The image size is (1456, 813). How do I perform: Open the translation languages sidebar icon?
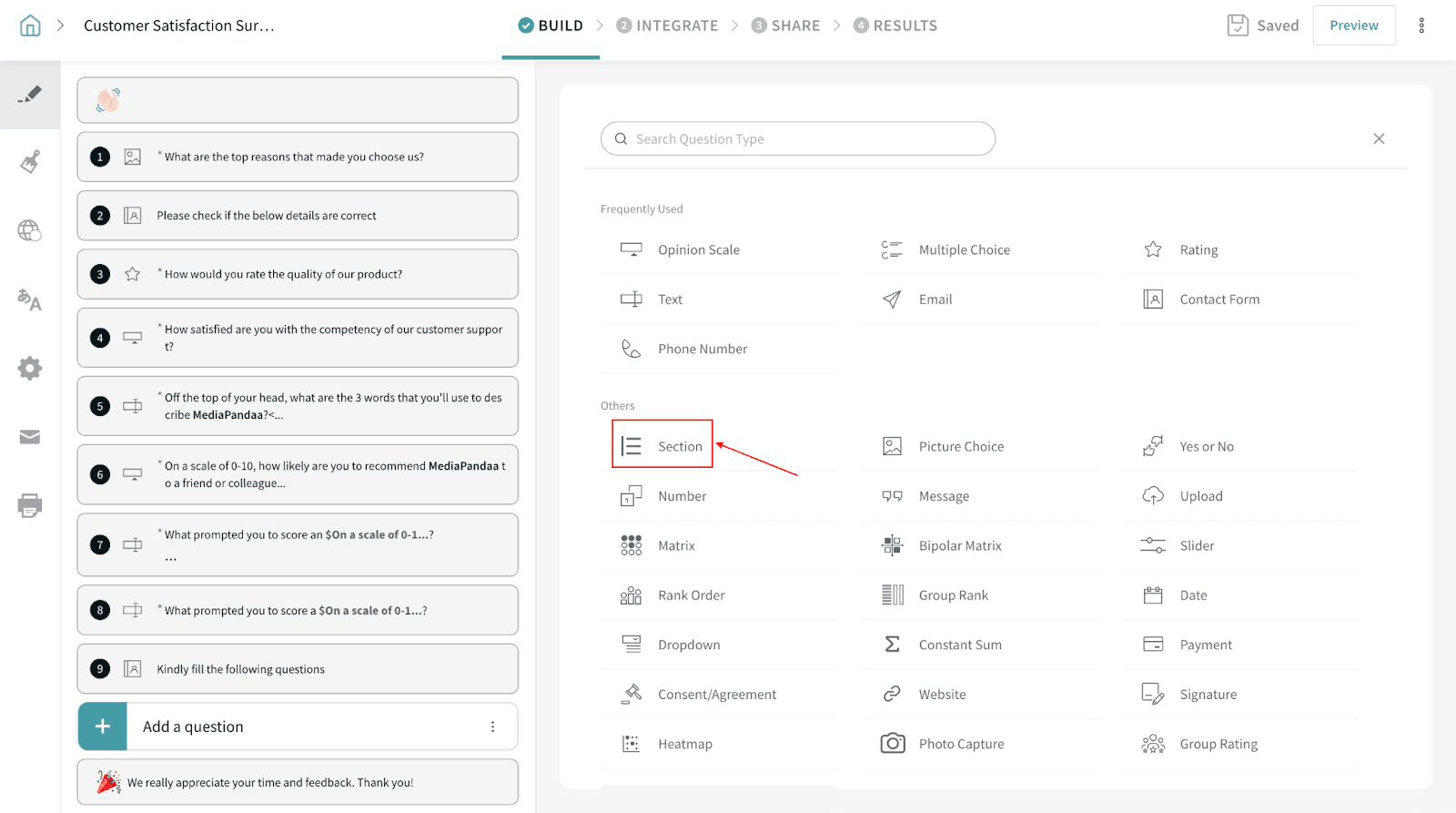[x=30, y=300]
